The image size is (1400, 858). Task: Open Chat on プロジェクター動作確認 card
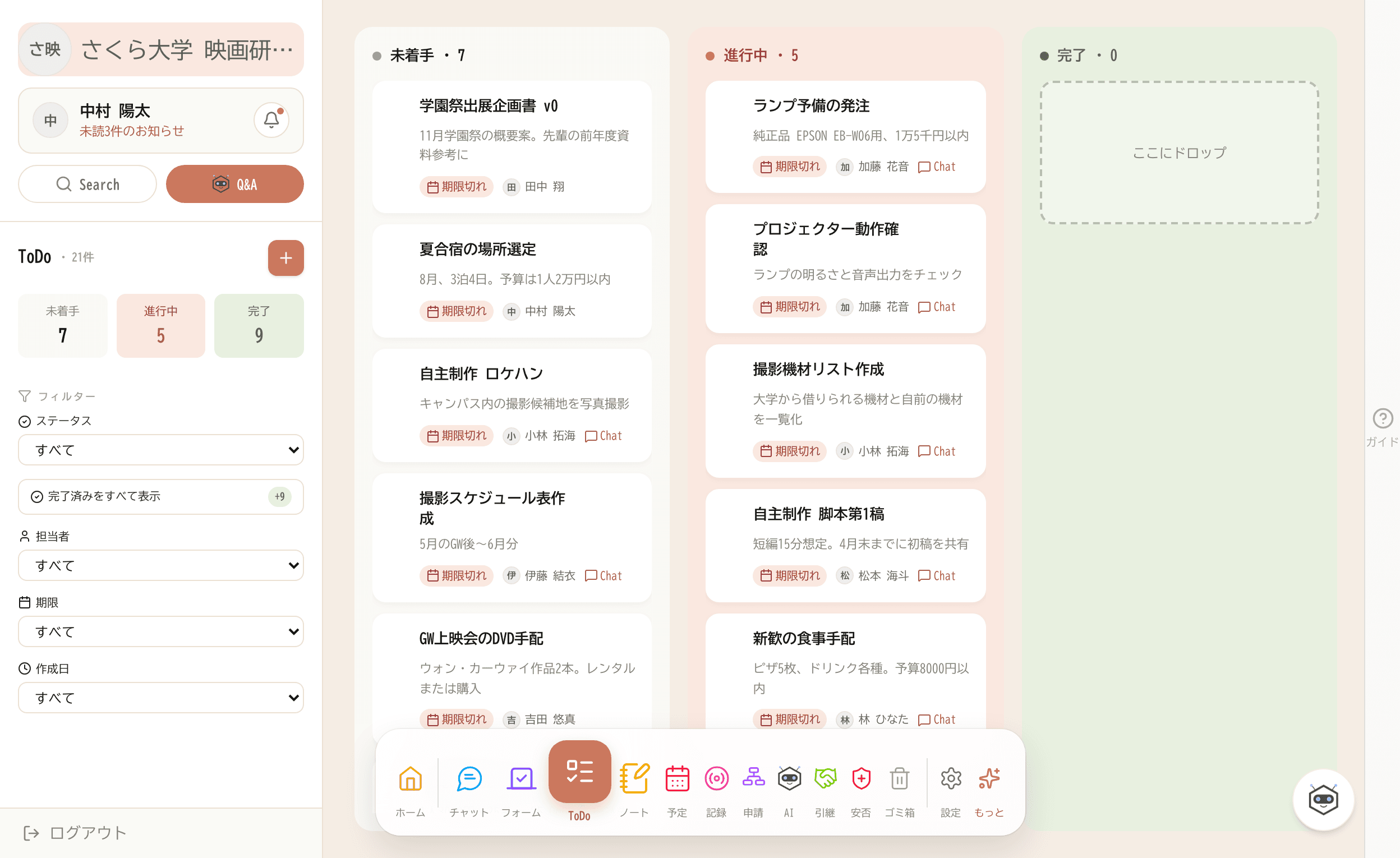click(x=937, y=307)
